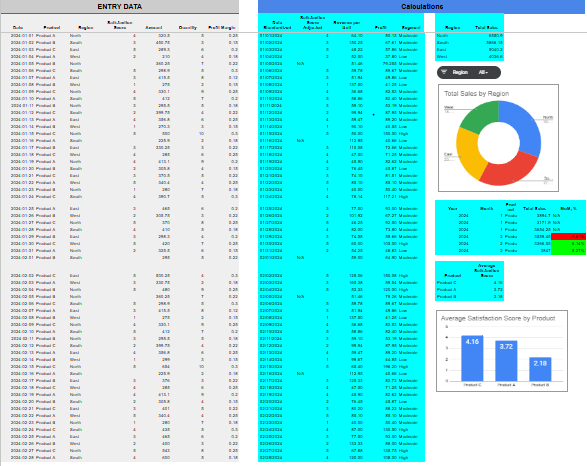
Task: Click the Total Sales by Region chart title
Action: click(x=476, y=94)
